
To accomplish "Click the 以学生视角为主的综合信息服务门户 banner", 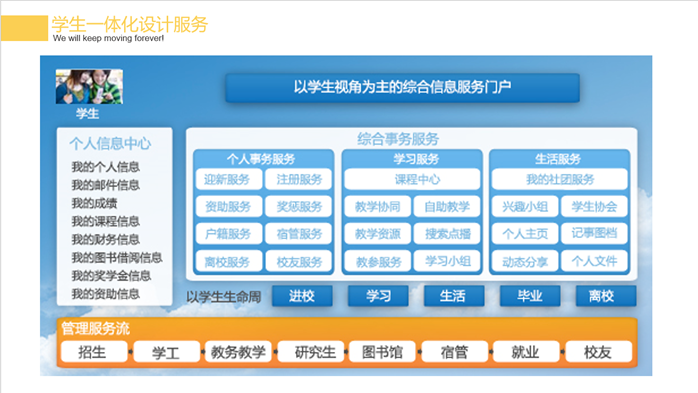I will click(x=402, y=88).
